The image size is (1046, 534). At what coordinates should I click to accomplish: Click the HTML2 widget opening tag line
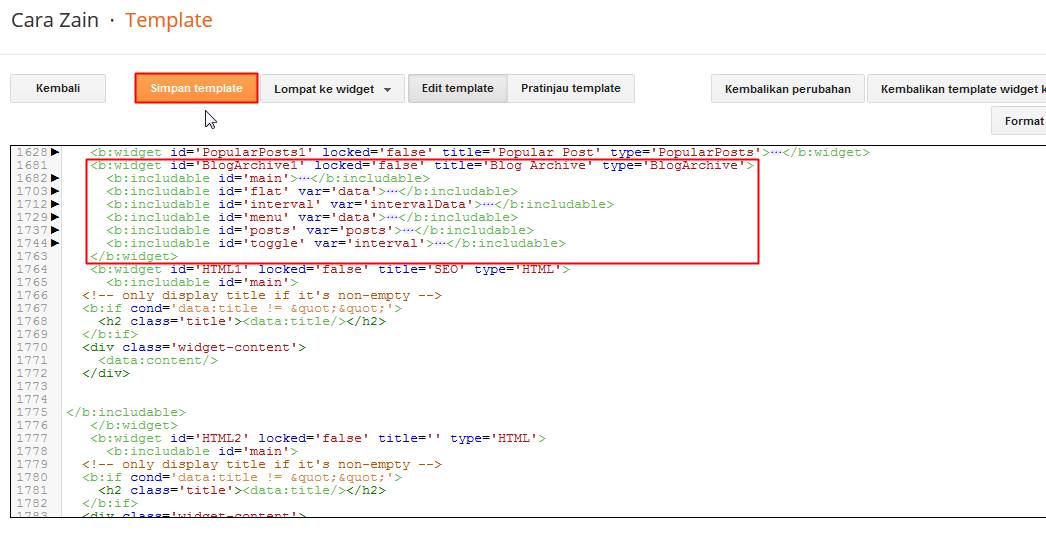pos(318,439)
